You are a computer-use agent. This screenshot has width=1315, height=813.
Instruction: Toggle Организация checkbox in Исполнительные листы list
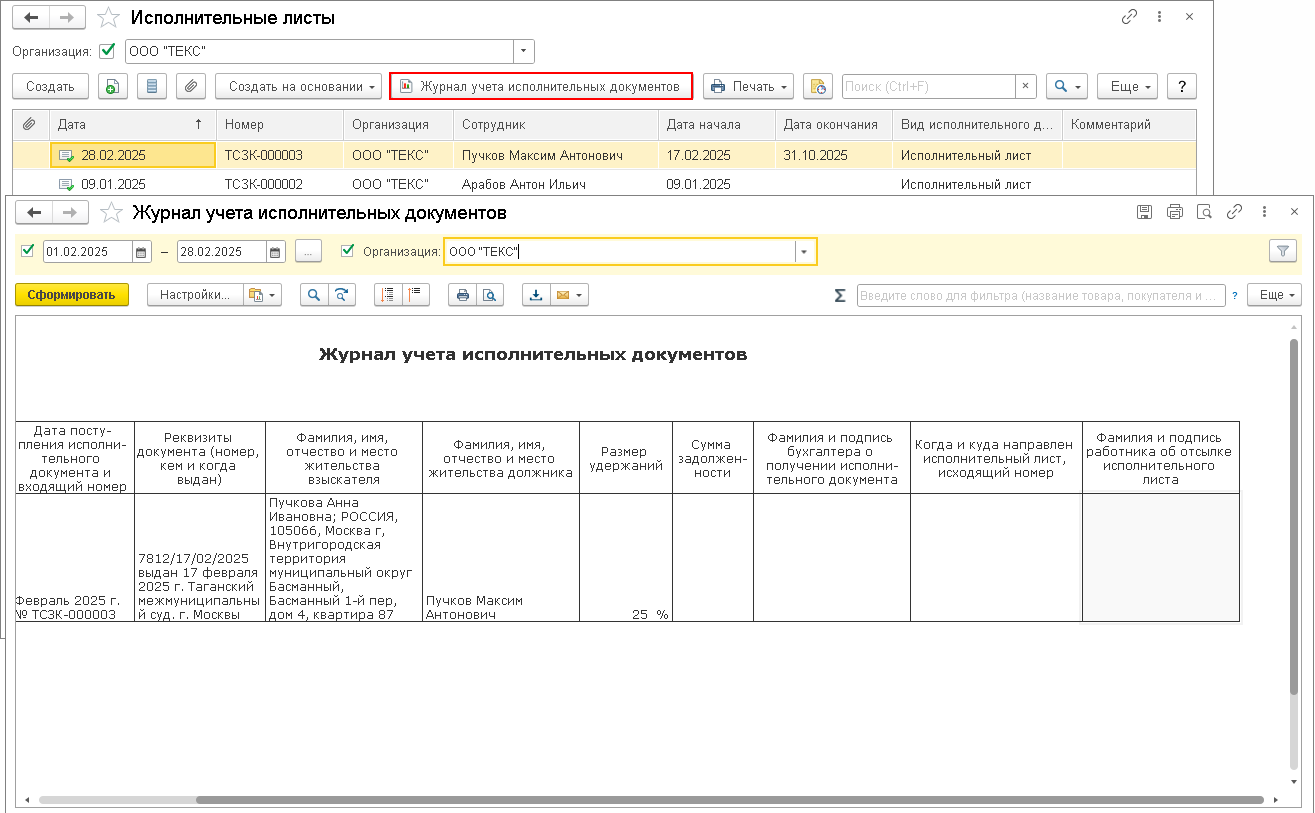(x=107, y=51)
